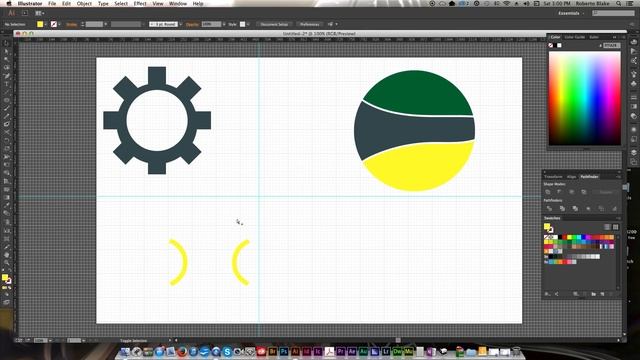
Task: Click search field beside Essentials
Action: (613, 13)
